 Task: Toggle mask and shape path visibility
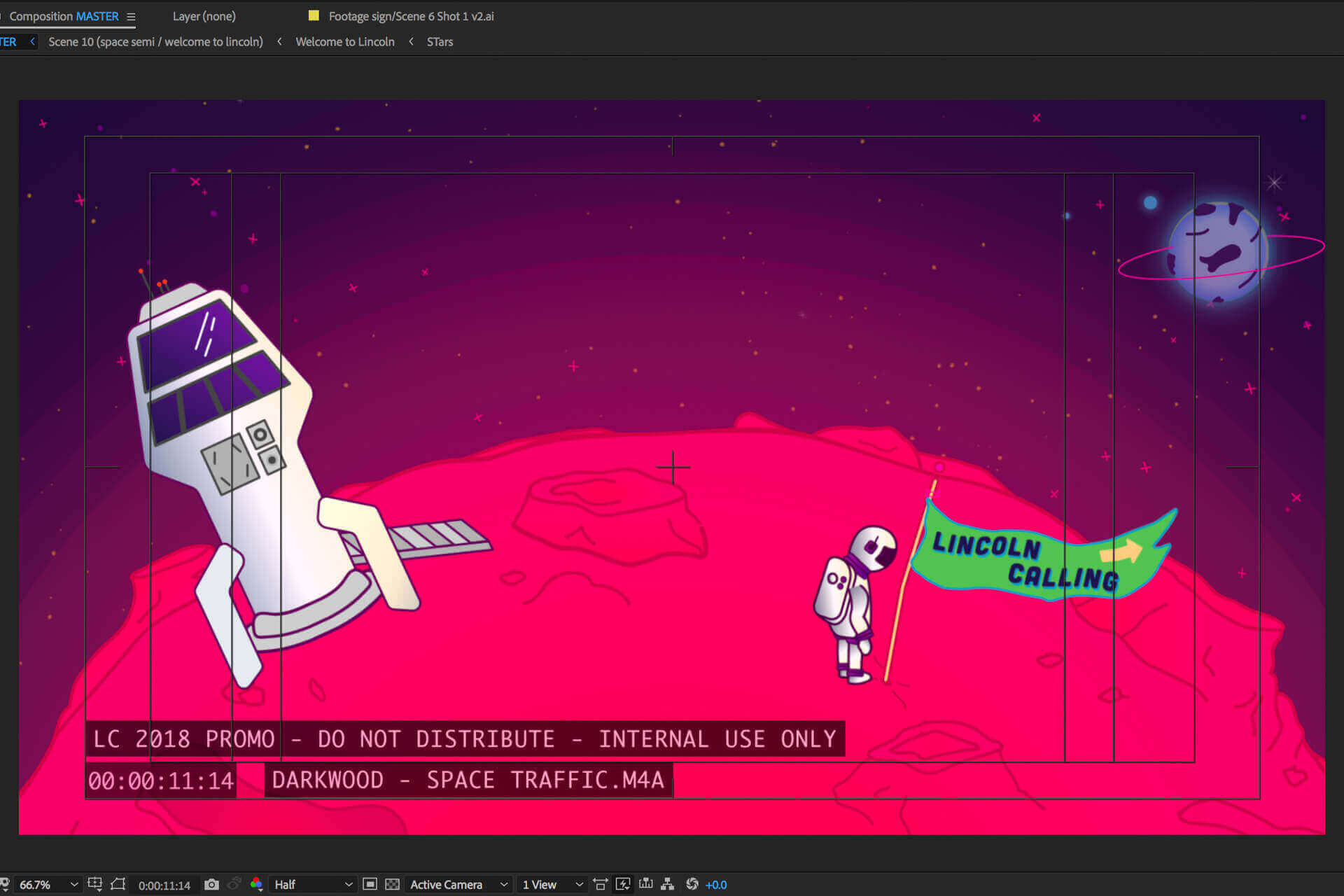click(x=118, y=884)
